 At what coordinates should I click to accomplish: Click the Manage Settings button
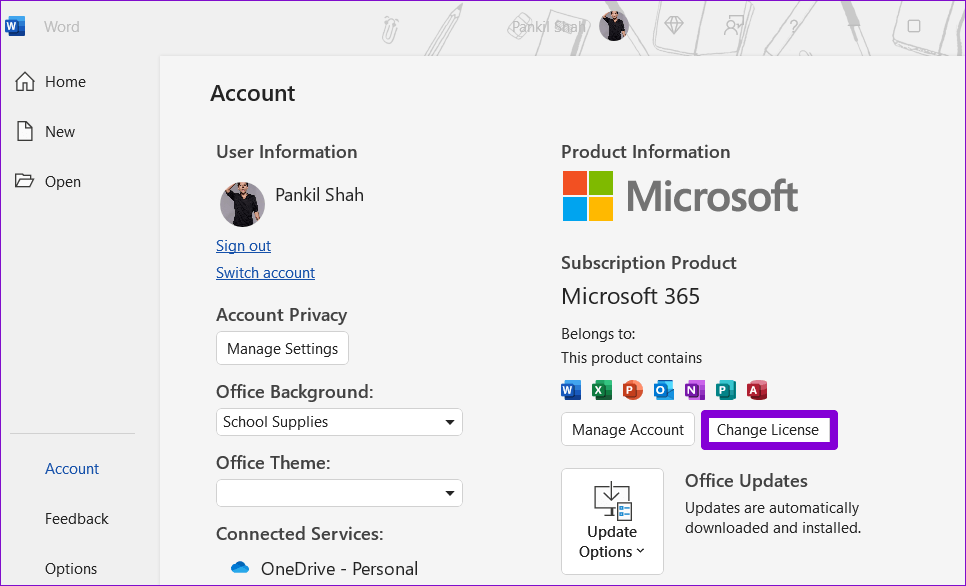point(282,348)
